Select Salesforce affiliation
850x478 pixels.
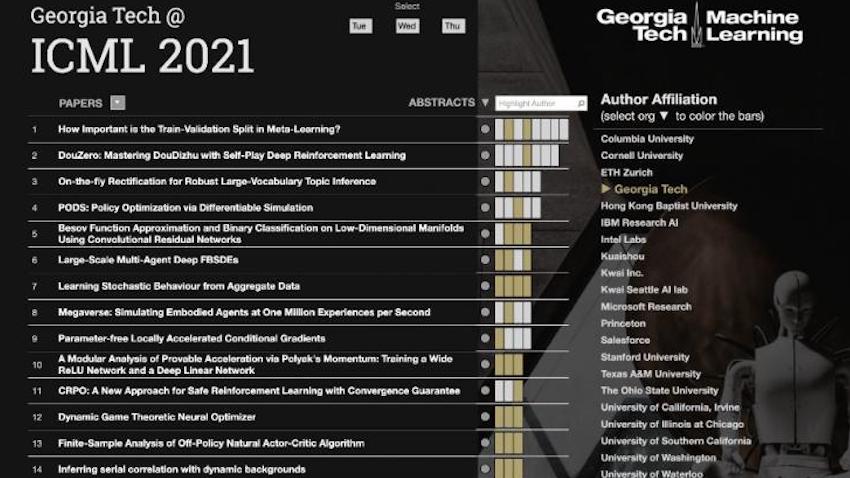coord(625,340)
